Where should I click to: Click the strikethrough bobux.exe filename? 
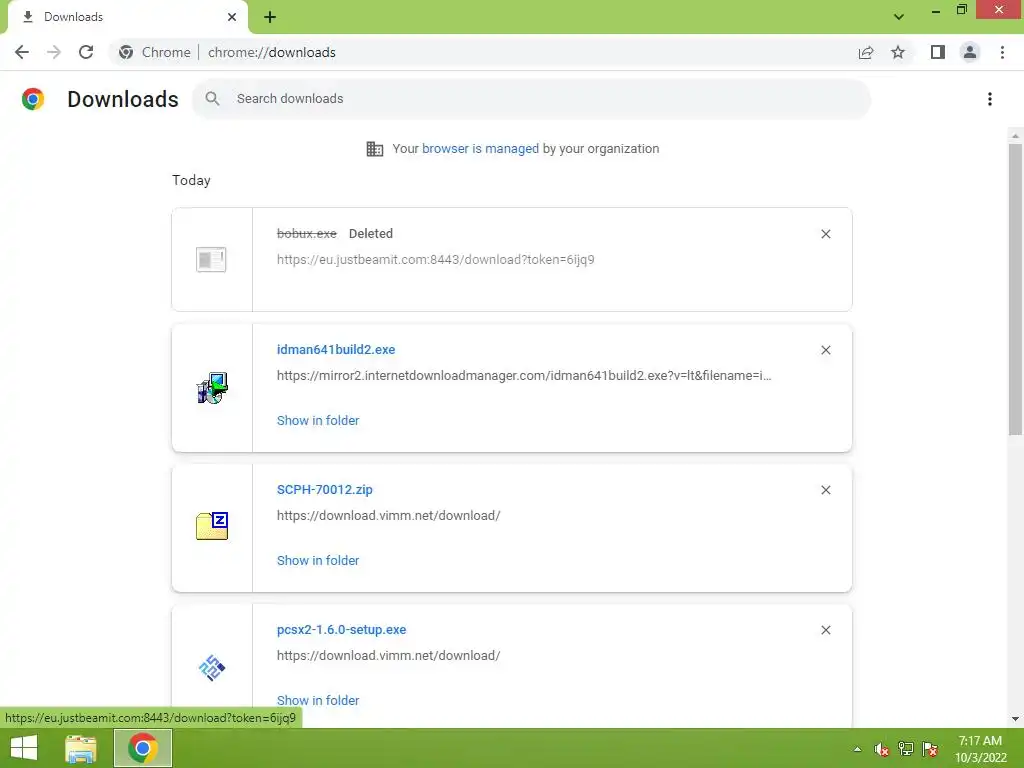[x=306, y=233]
